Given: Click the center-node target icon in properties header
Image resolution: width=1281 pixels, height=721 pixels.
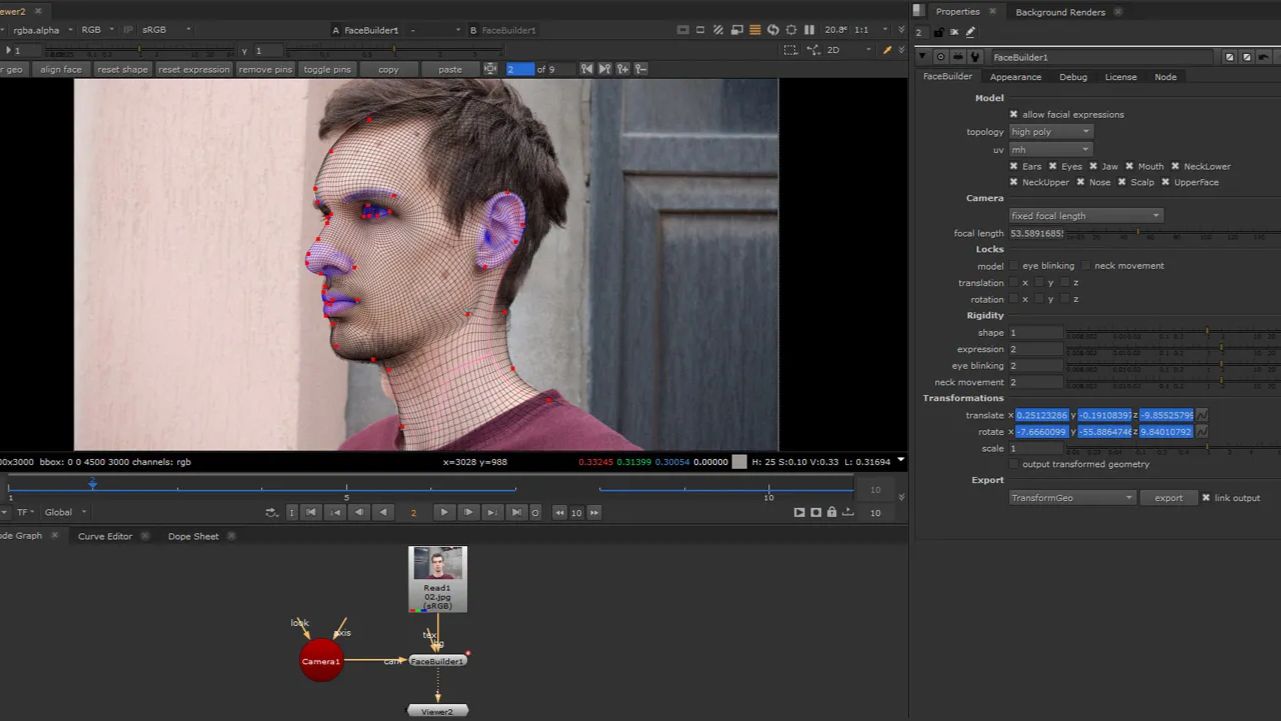Looking at the screenshot, I should (x=940, y=57).
